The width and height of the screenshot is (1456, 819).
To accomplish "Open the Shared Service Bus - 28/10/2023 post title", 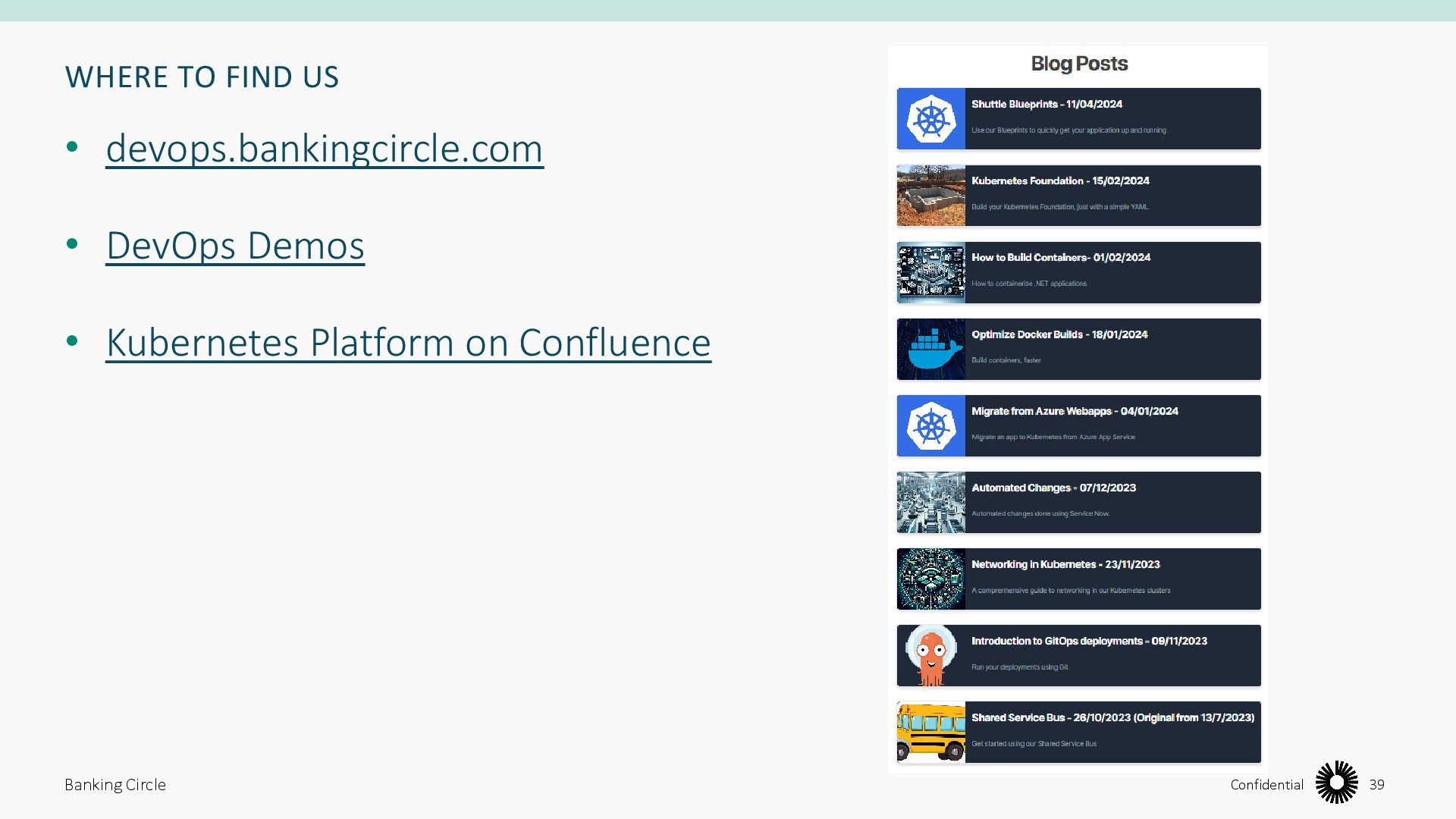I will pos(1112,717).
